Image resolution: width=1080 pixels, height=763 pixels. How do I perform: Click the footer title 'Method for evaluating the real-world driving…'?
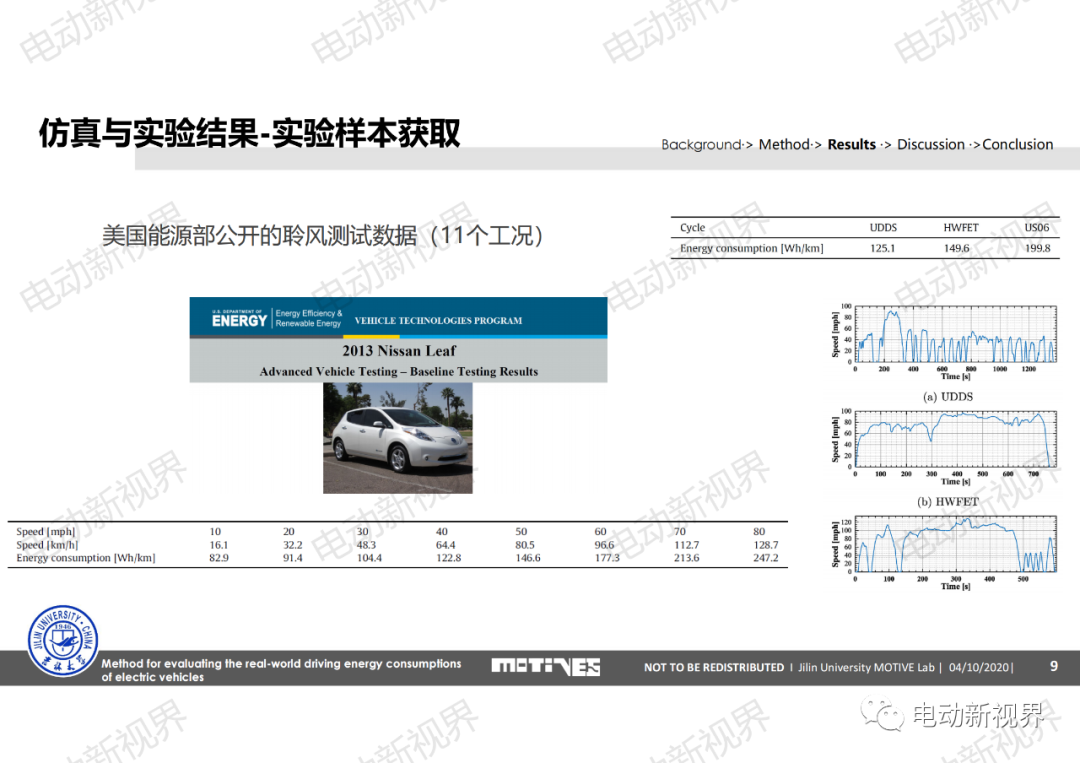point(281,670)
